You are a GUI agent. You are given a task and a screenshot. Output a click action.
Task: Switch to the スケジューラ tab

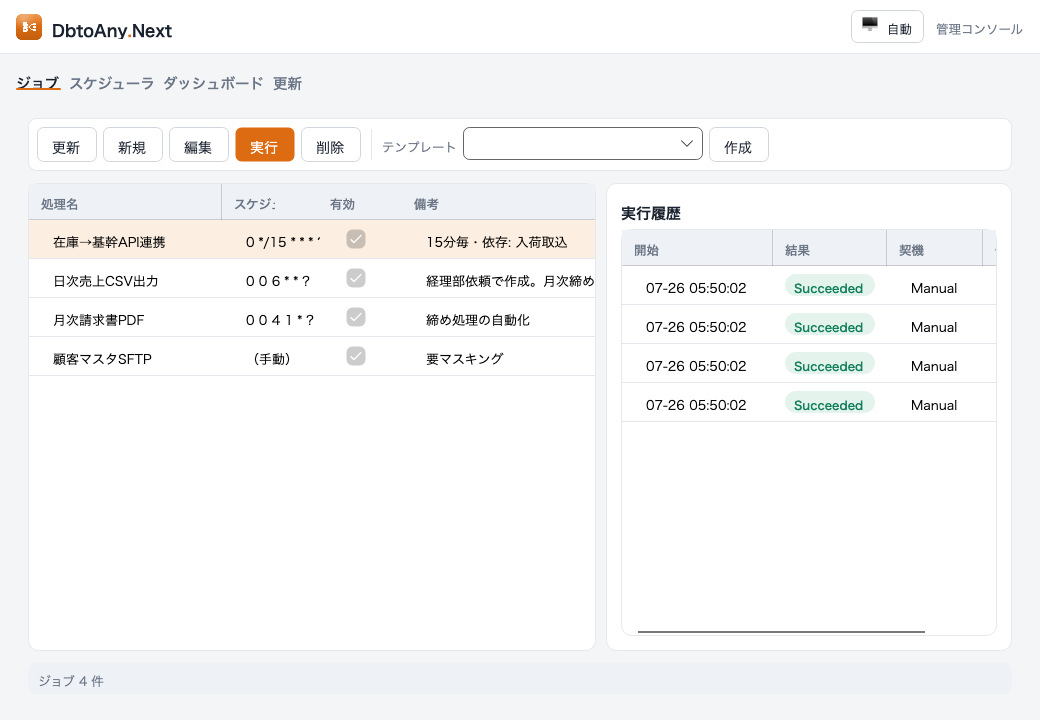111,83
